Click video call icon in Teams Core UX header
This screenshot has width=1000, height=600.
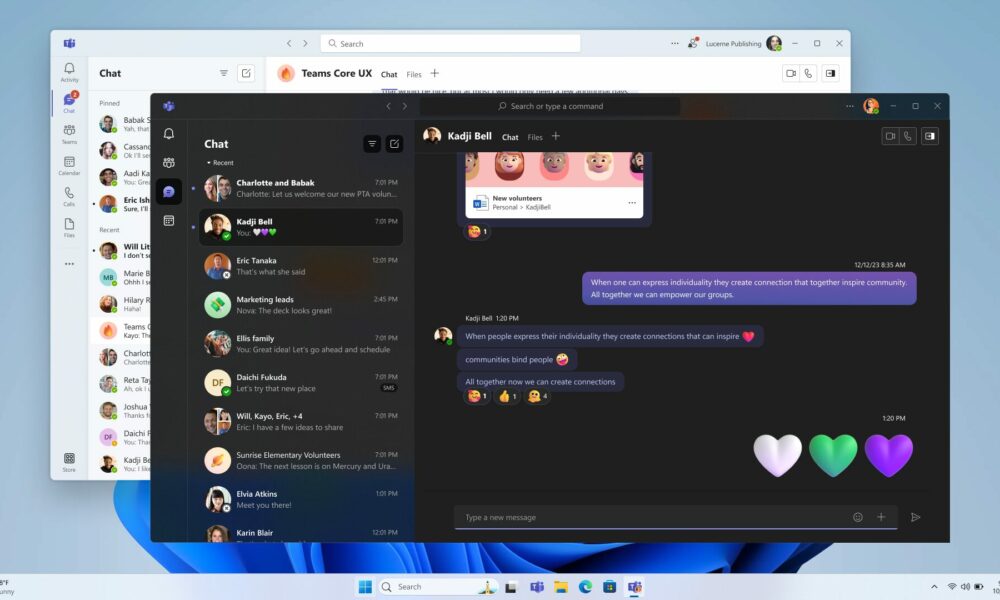coord(791,73)
